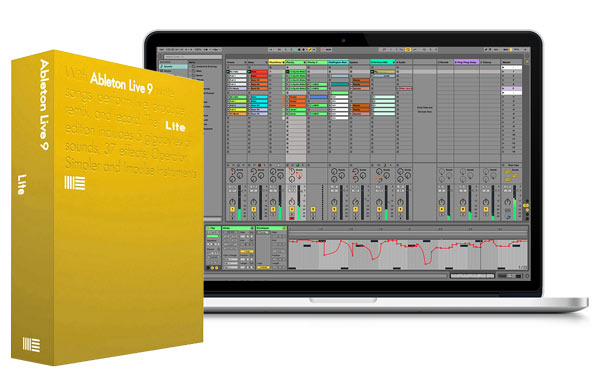Toggle the yellow track's activator button

tap(273, 209)
